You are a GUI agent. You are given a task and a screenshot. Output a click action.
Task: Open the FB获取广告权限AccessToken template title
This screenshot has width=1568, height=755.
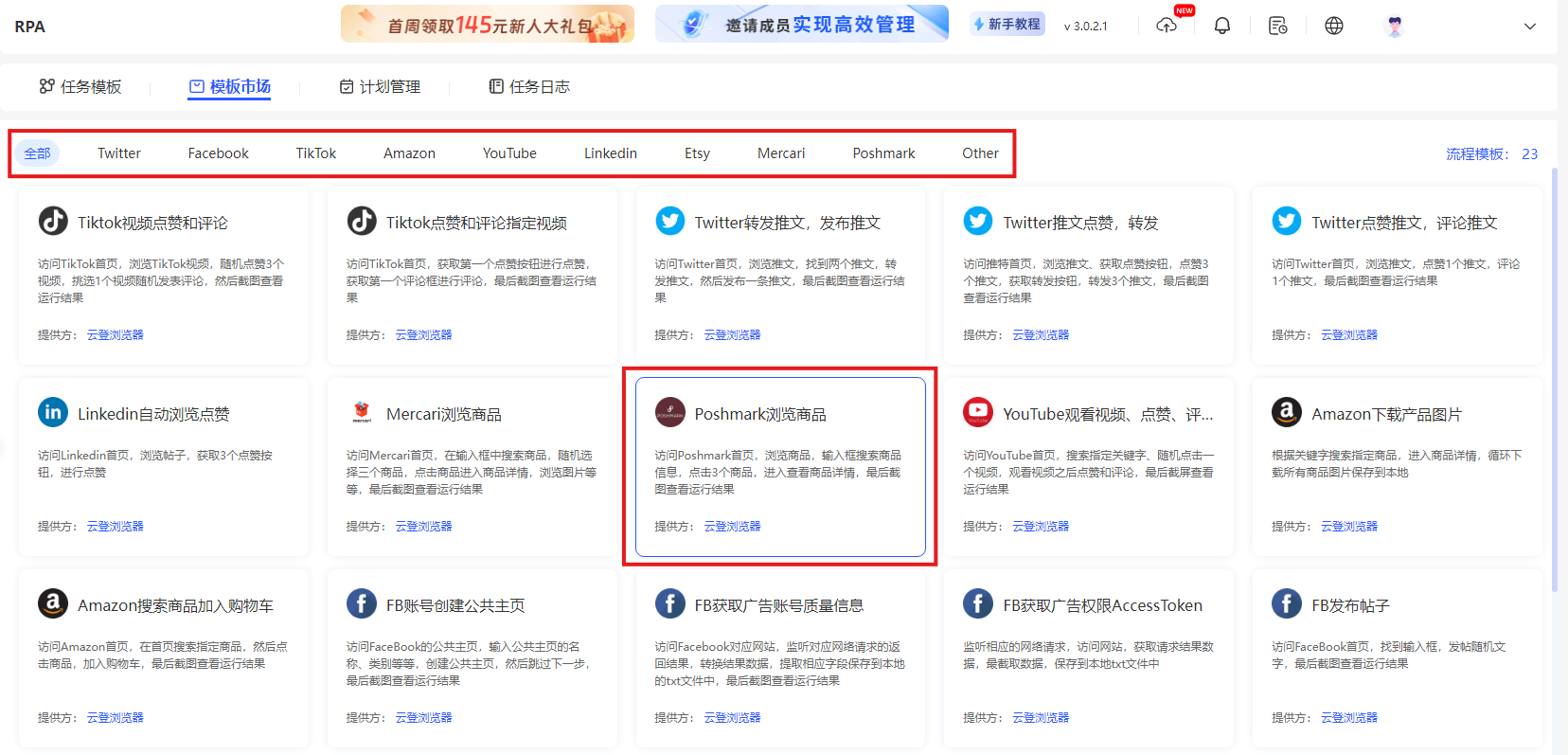click(x=1103, y=605)
